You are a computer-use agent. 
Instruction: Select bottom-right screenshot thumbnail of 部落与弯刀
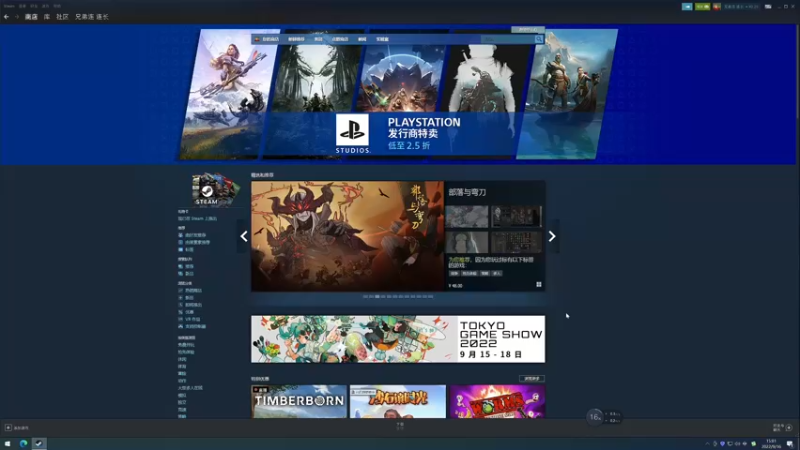[516, 242]
